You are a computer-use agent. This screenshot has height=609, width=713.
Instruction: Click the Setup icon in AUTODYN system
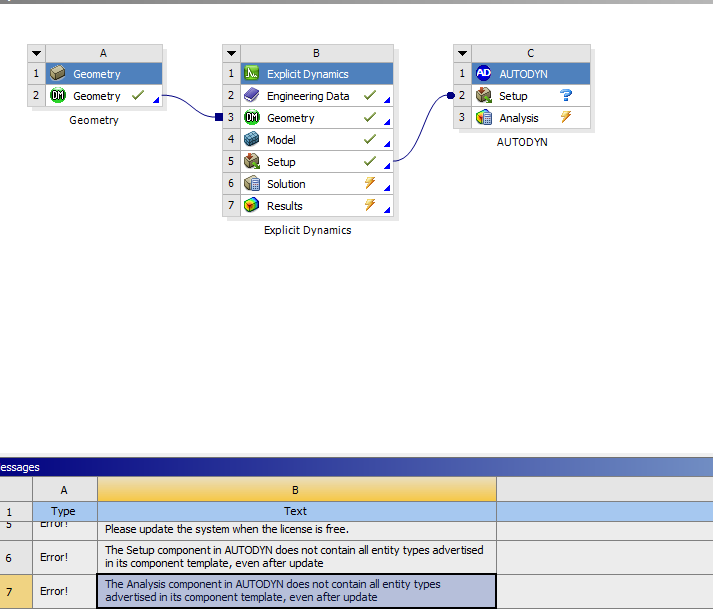click(x=483, y=96)
